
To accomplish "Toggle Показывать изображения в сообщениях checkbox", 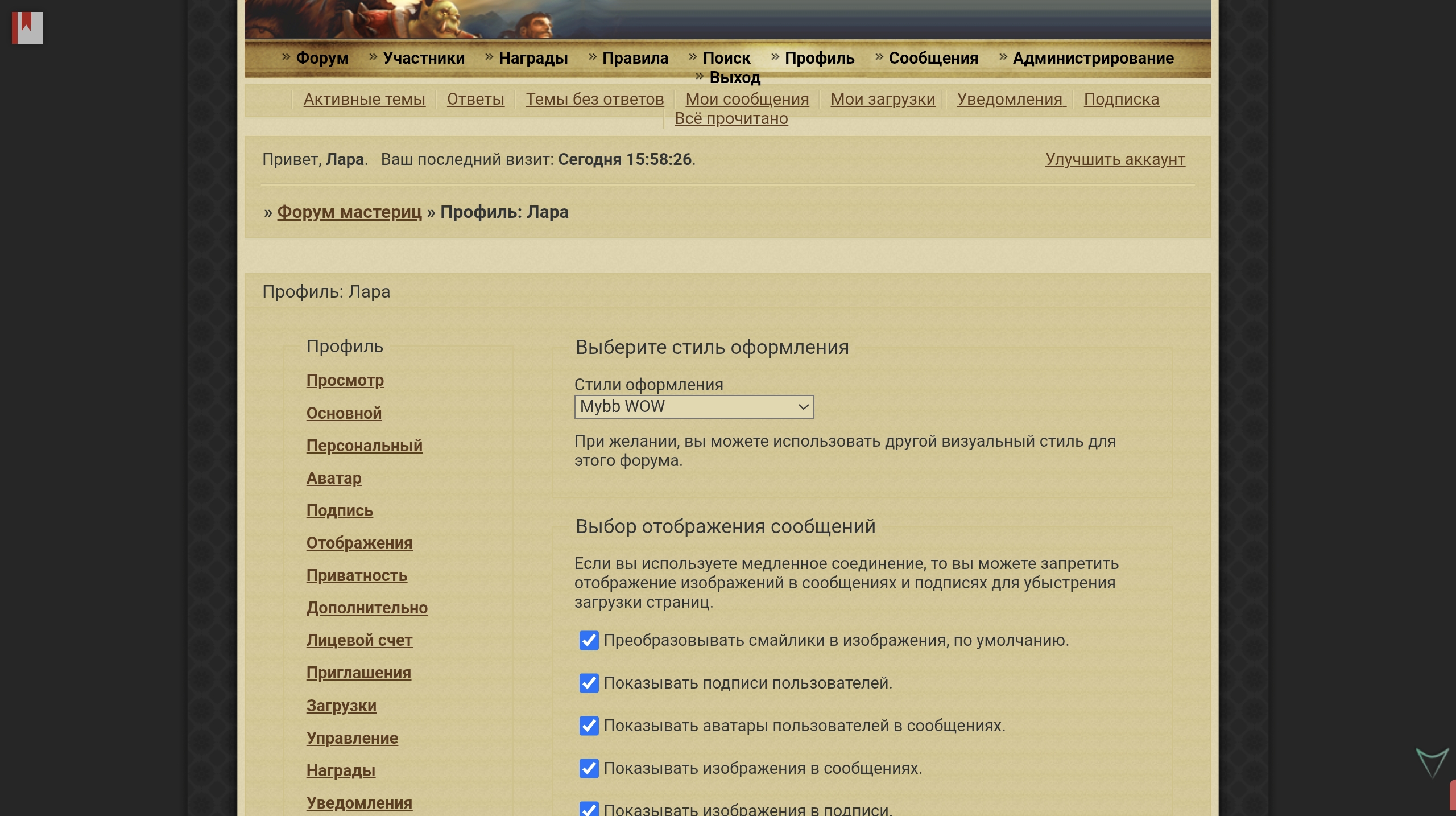I will coord(589,768).
